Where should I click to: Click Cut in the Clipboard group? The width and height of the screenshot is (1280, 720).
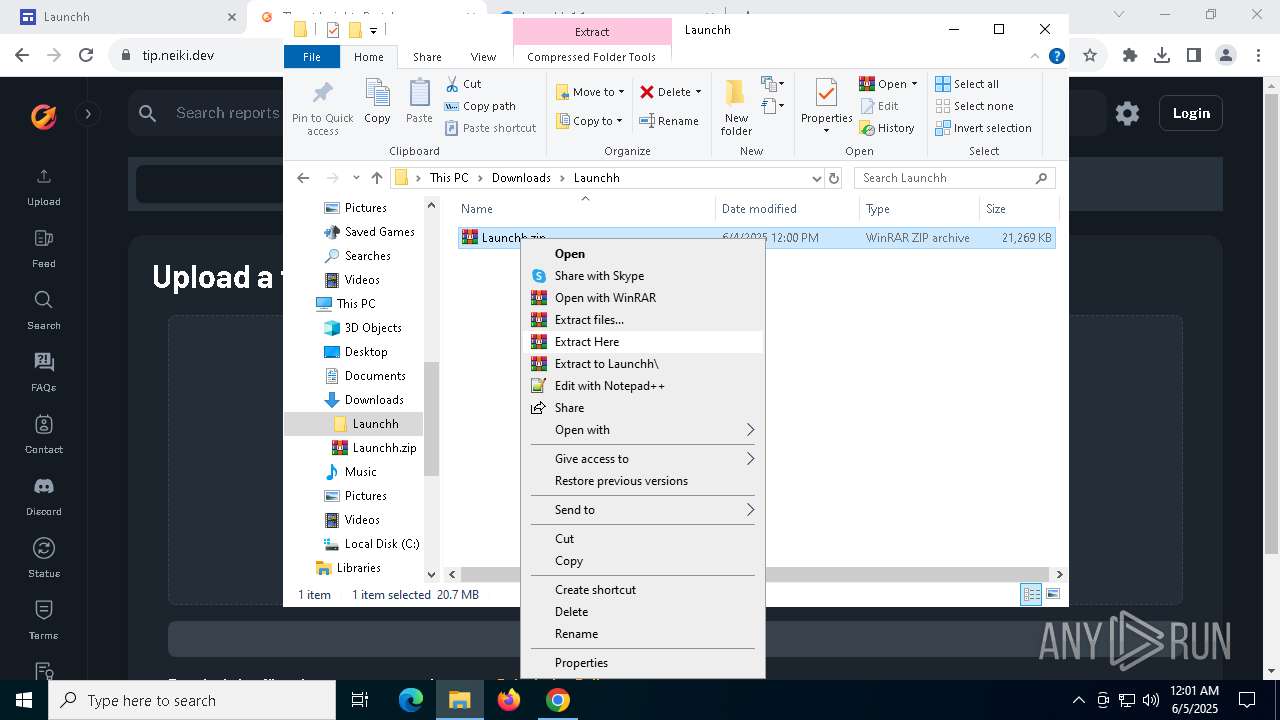tap(464, 84)
